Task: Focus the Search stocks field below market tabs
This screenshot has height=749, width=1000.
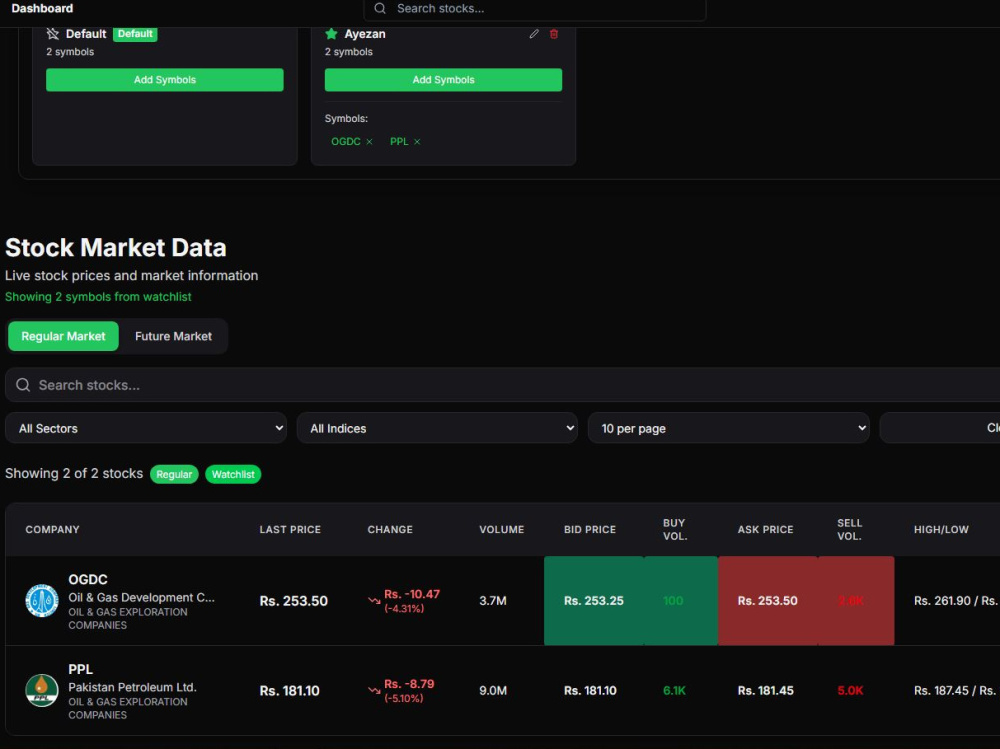Action: click(503, 385)
